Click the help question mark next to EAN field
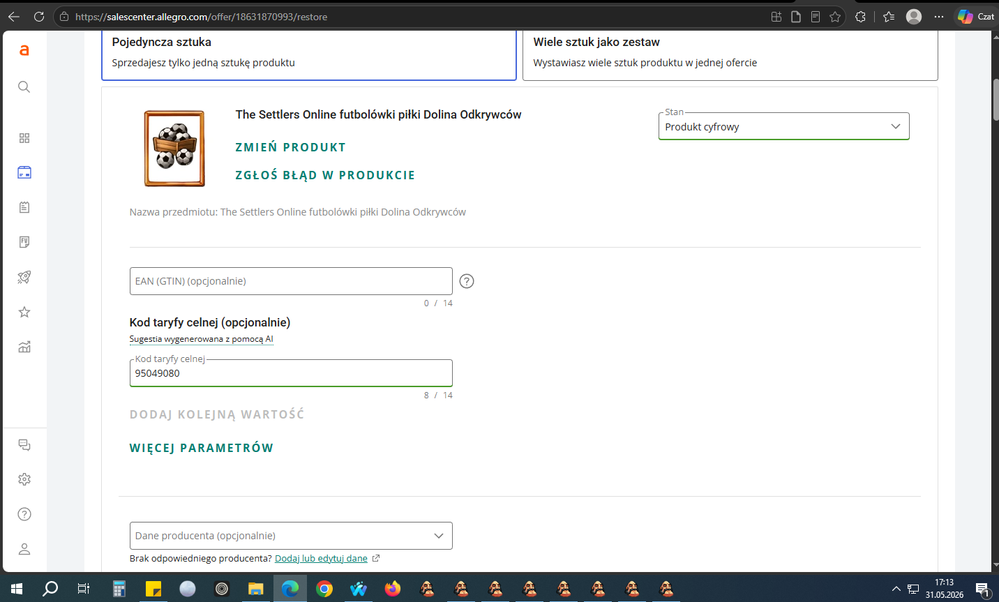Viewport: 999px width, 602px height. coord(466,281)
